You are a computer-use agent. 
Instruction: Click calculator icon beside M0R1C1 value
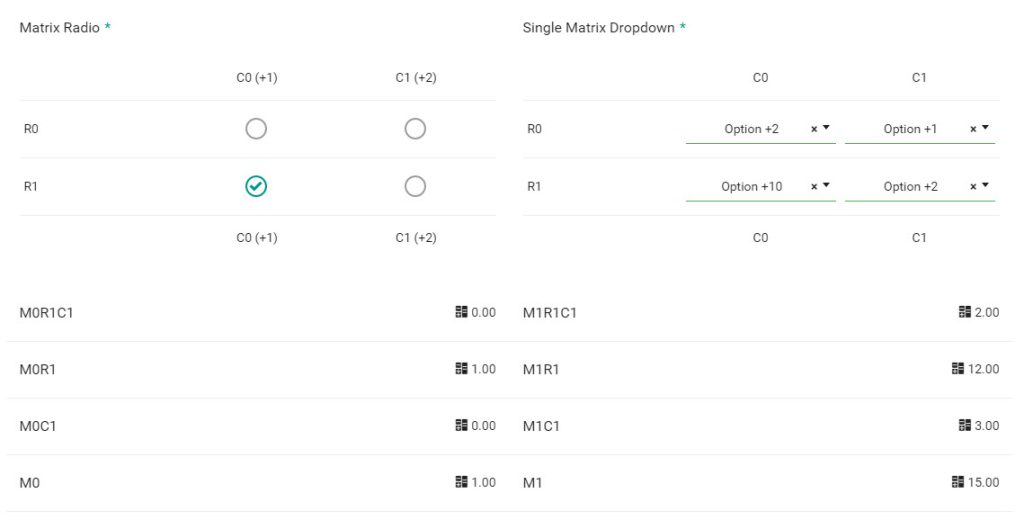pyautogui.click(x=461, y=312)
